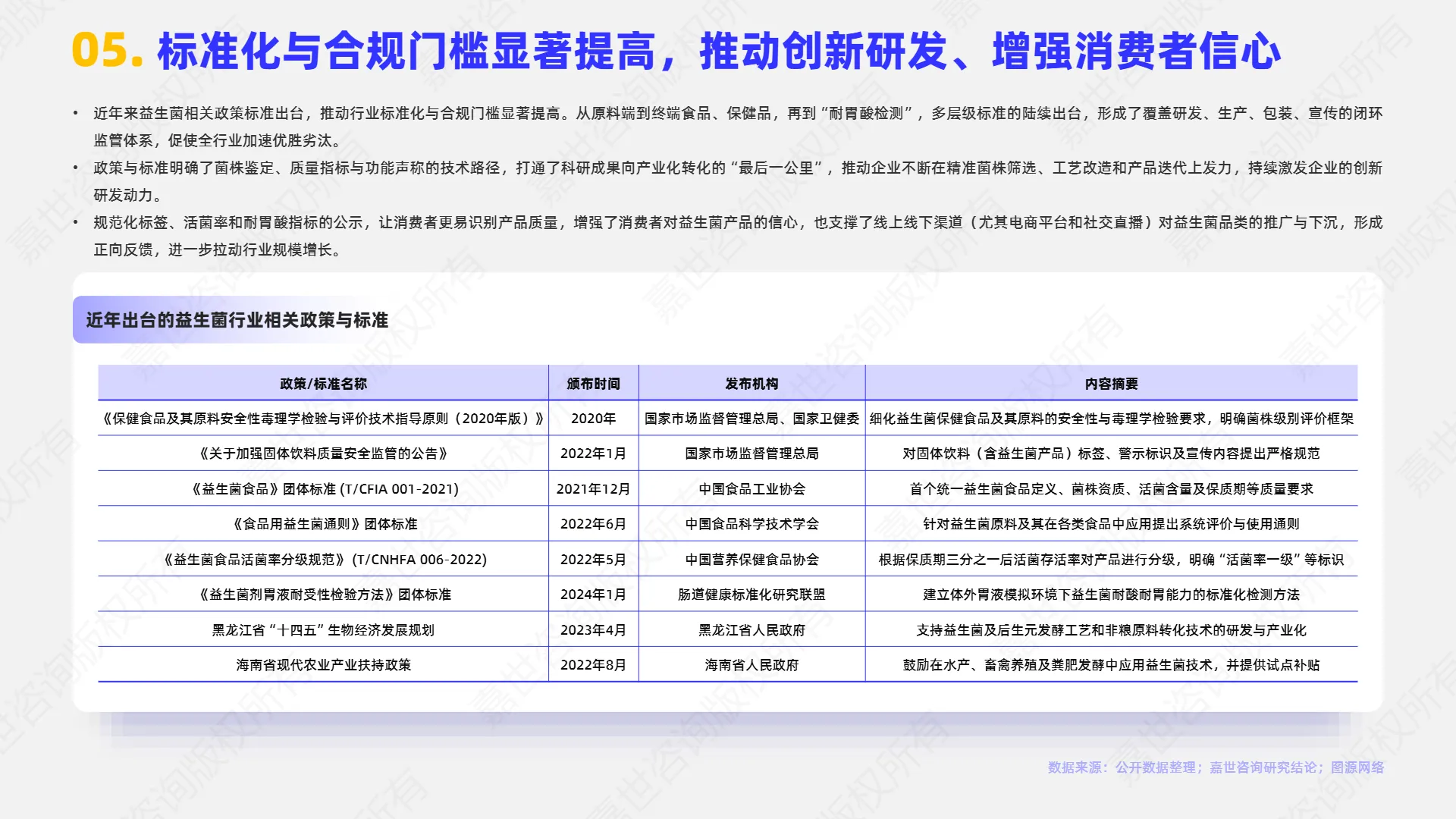Select the "《益生菌食品》团体标准 (T/CFIA 001-2021)" cell
This screenshot has height=819, width=1456.
(326, 488)
